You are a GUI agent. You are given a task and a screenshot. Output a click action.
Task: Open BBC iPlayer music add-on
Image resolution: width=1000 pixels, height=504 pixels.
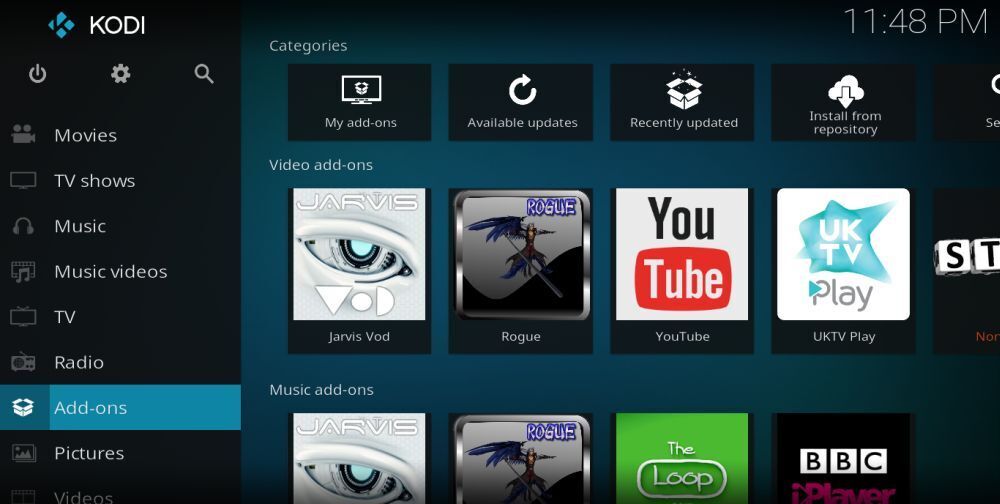point(843,458)
